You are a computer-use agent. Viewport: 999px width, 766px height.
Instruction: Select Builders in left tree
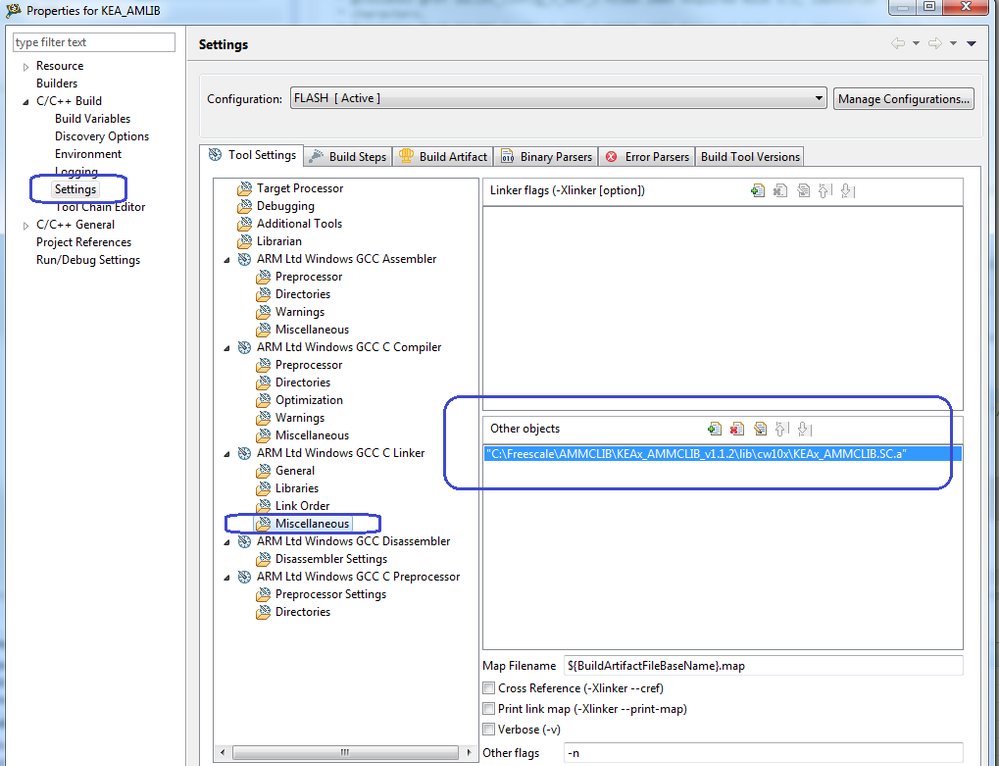57,84
